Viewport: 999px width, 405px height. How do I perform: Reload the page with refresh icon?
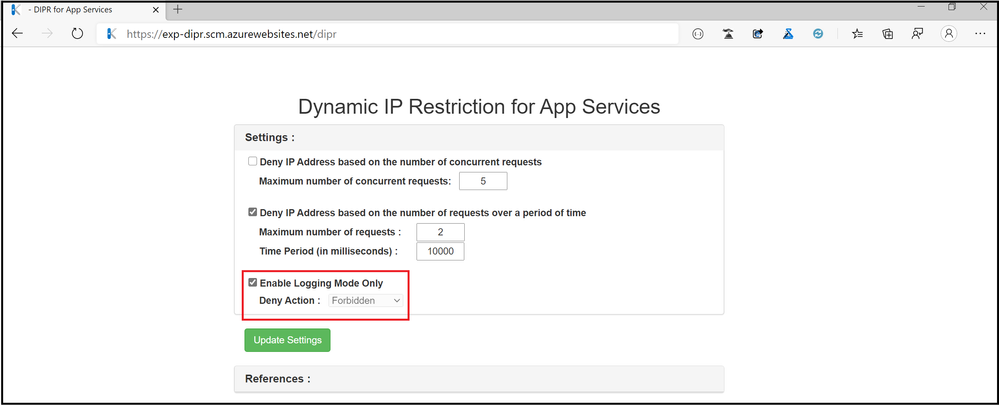pyautogui.click(x=77, y=34)
